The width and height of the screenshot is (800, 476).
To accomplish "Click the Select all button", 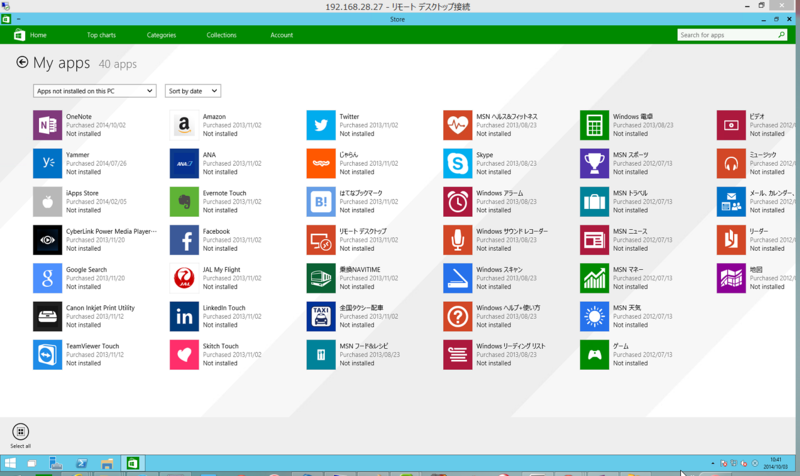I will coord(20,435).
